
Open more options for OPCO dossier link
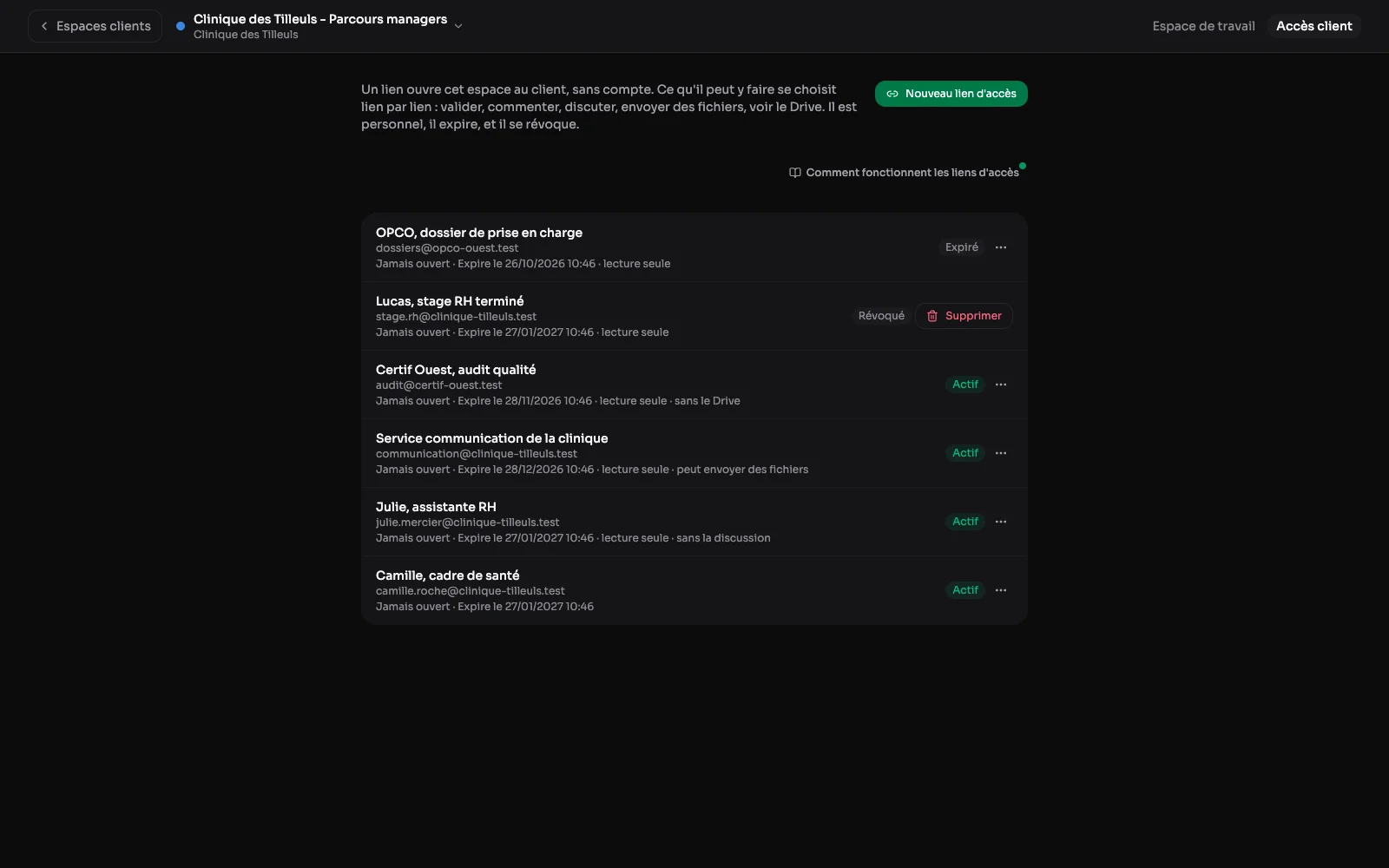pyautogui.click(x=1001, y=247)
